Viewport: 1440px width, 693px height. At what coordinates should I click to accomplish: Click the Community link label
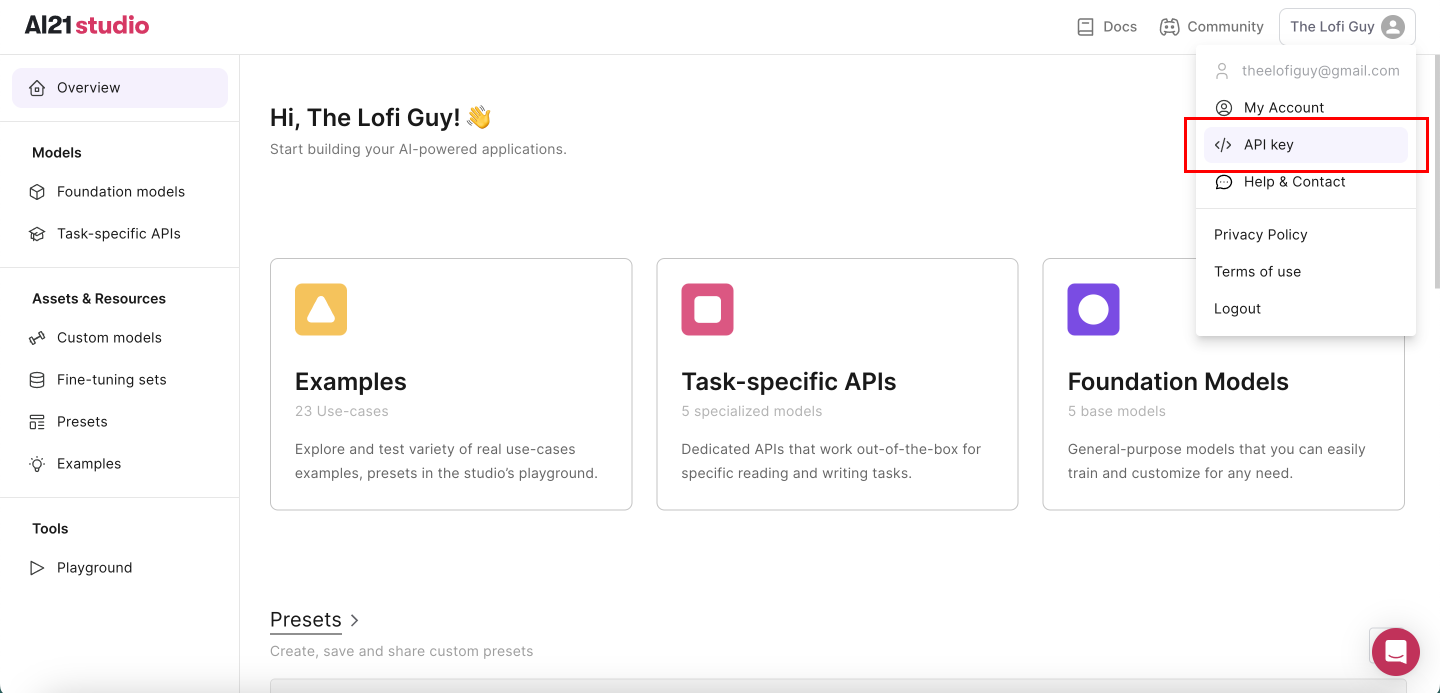click(x=1225, y=27)
